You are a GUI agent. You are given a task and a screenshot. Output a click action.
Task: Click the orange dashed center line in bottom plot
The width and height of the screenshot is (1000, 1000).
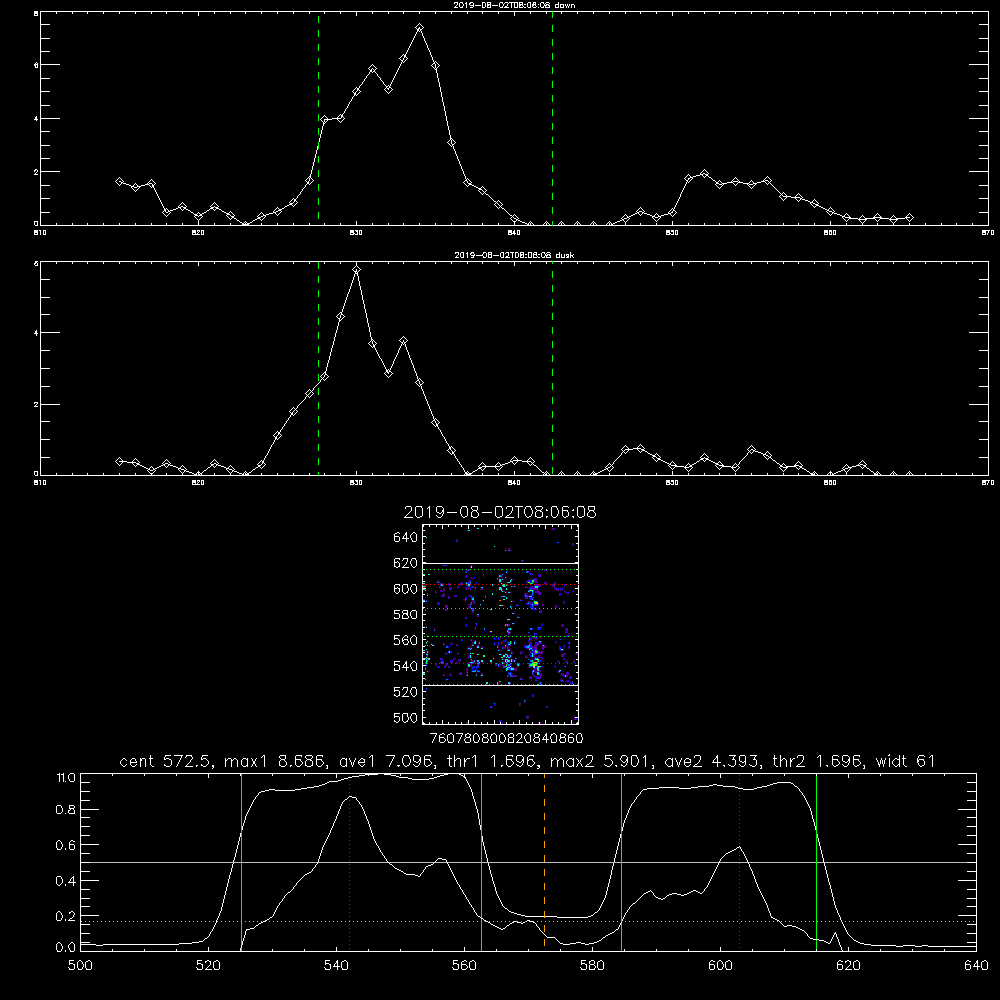pyautogui.click(x=544, y=861)
